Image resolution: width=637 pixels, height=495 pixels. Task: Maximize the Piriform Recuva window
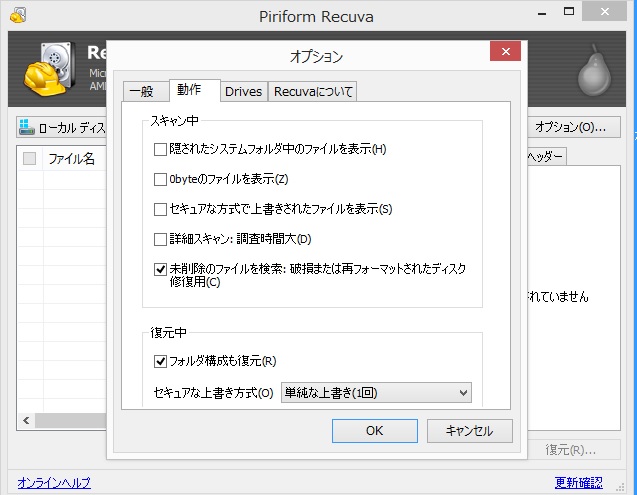click(x=569, y=12)
